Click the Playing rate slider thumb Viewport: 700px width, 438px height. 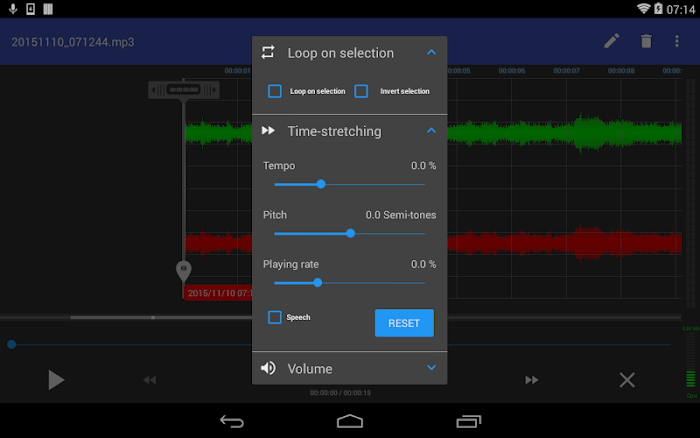pos(317,283)
